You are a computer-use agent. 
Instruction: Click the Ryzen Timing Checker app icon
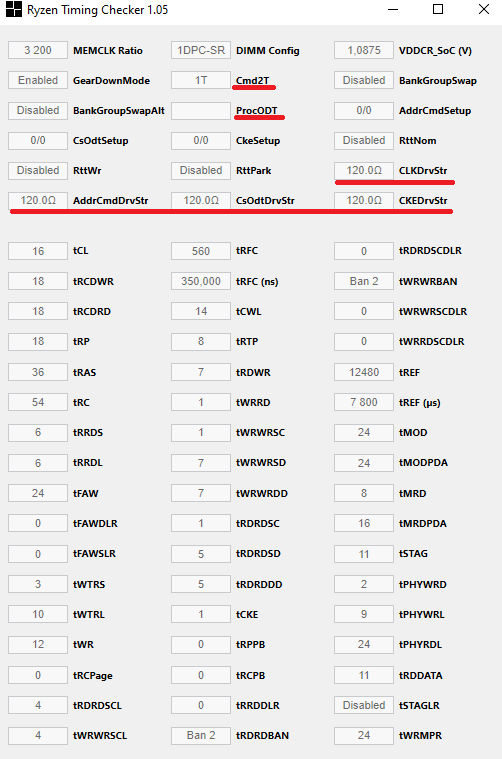click(x=14, y=9)
